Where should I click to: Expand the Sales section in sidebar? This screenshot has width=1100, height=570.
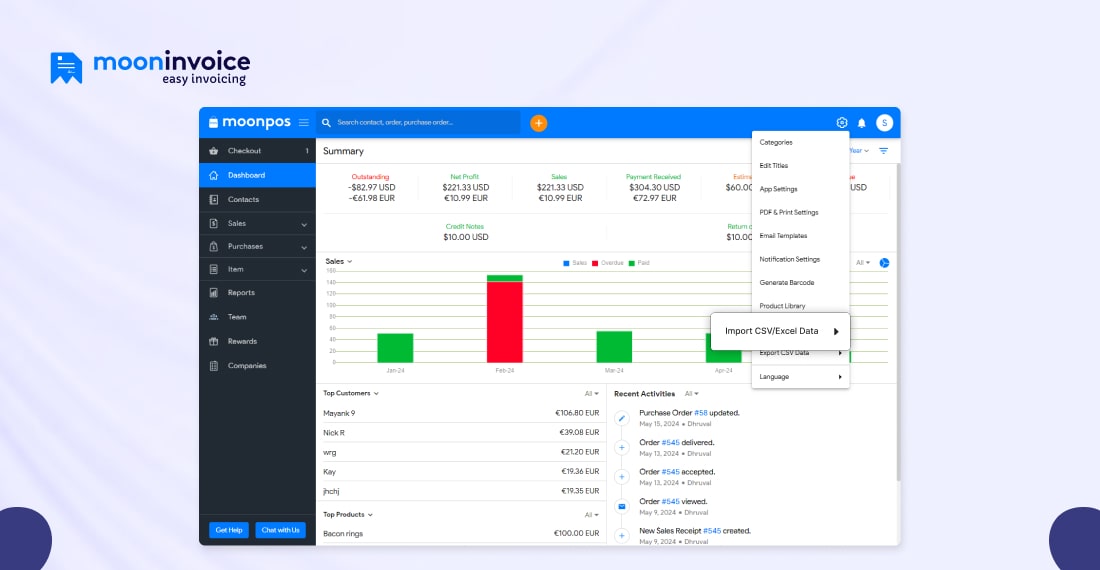pyautogui.click(x=257, y=224)
